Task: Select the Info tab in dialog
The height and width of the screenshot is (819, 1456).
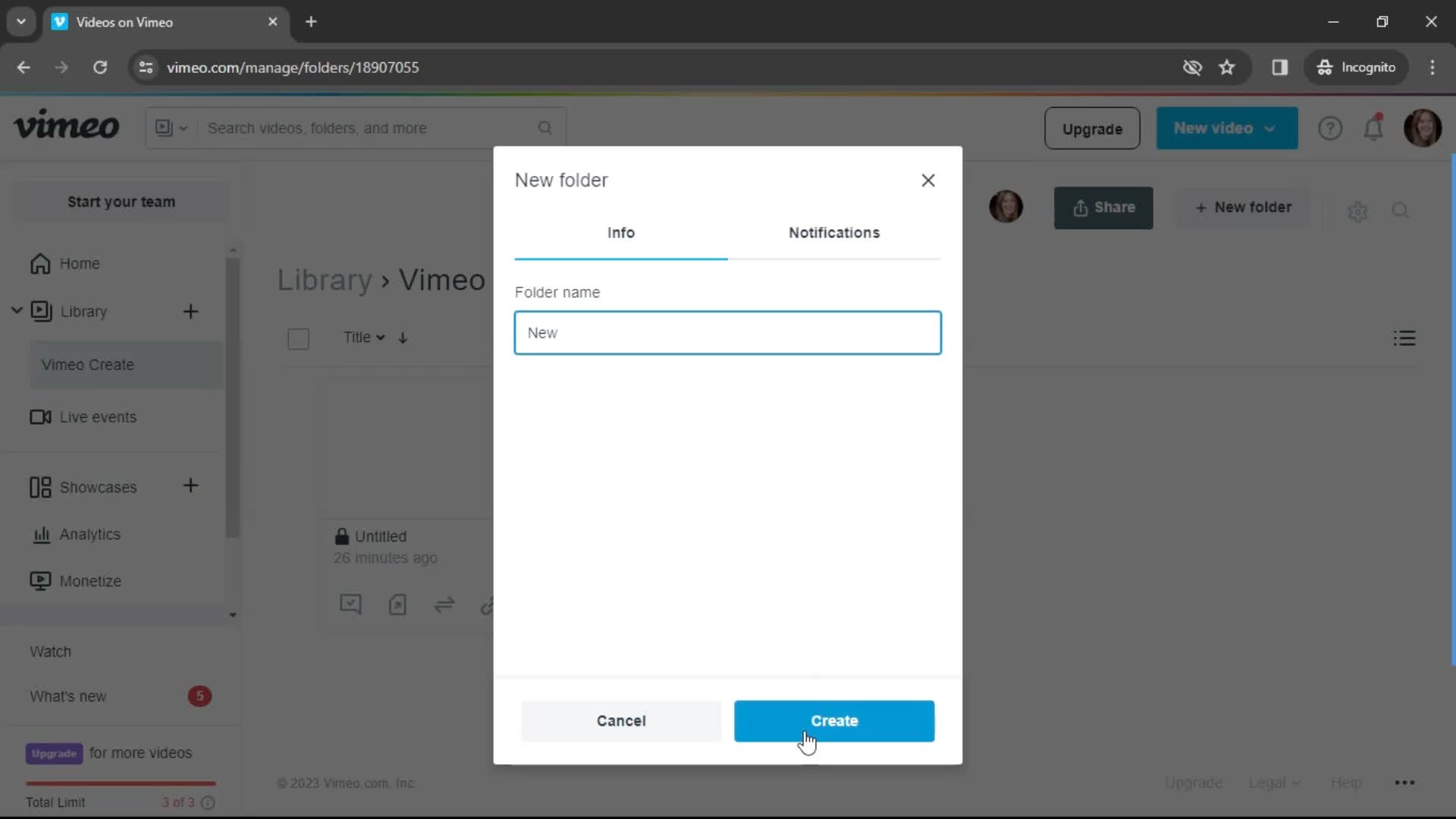Action: (621, 232)
